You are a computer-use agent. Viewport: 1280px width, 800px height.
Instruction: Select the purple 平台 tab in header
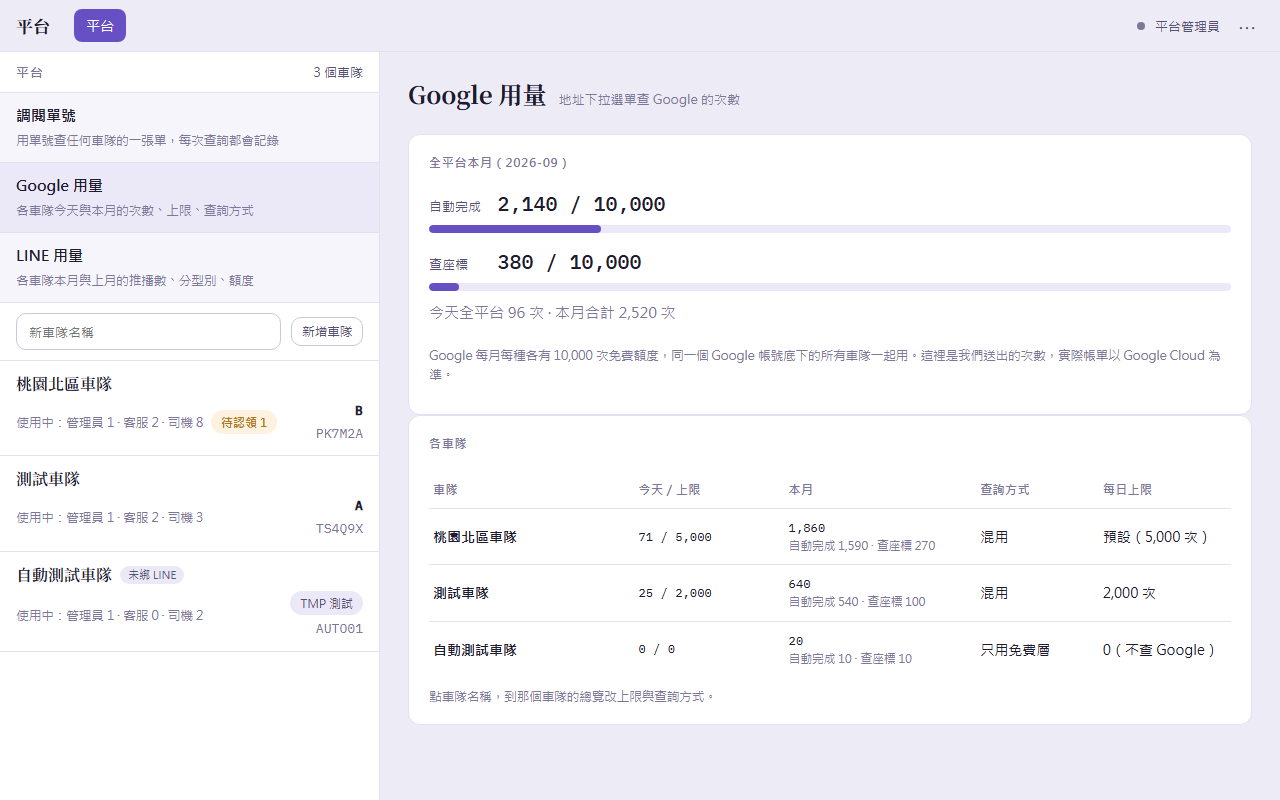[100, 26]
